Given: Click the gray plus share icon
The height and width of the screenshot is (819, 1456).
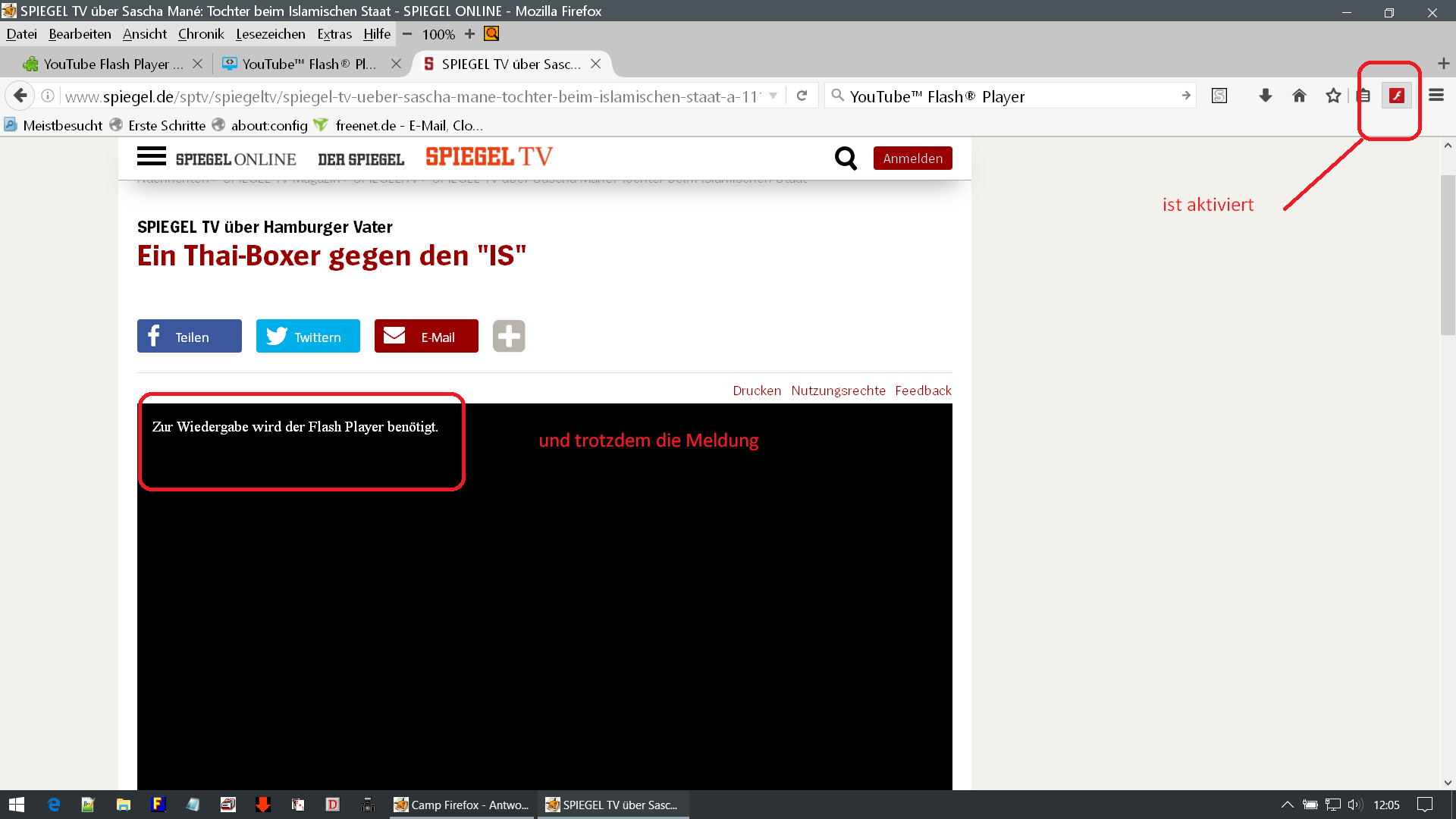Looking at the screenshot, I should (x=509, y=336).
